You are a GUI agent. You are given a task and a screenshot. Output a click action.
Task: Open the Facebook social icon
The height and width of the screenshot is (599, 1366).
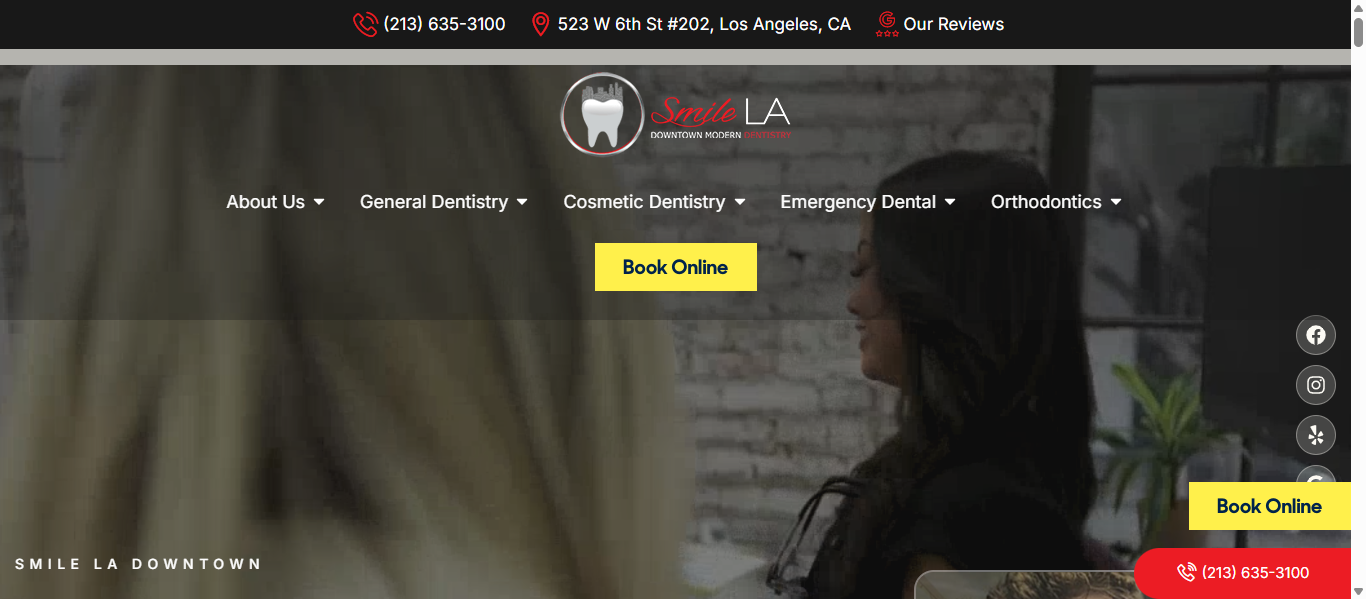(1316, 335)
